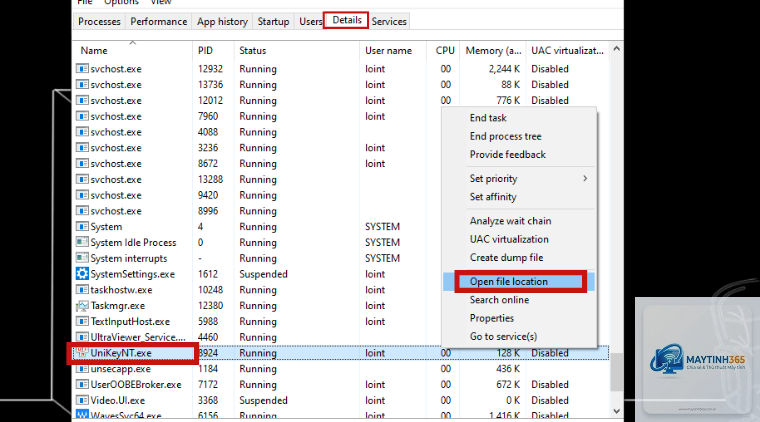
Task: Select the Details tab
Action: click(x=347, y=20)
